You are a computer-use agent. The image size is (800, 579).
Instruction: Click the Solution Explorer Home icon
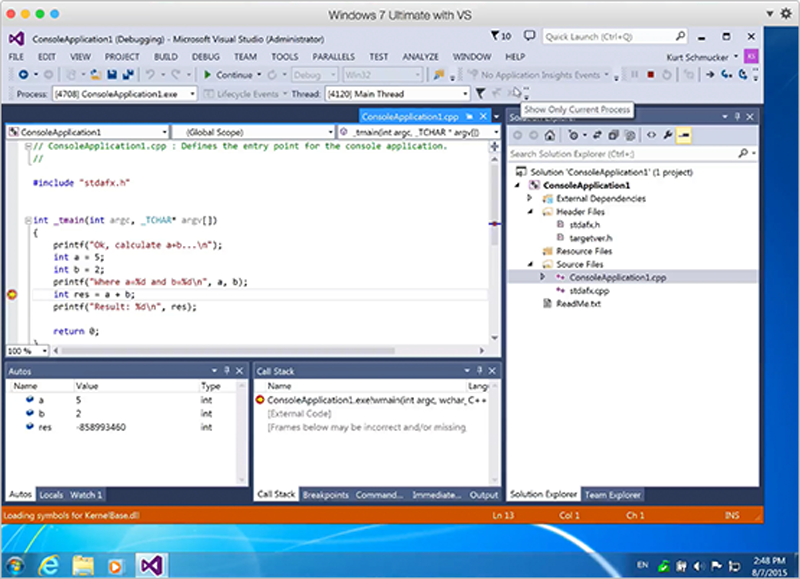(549, 135)
